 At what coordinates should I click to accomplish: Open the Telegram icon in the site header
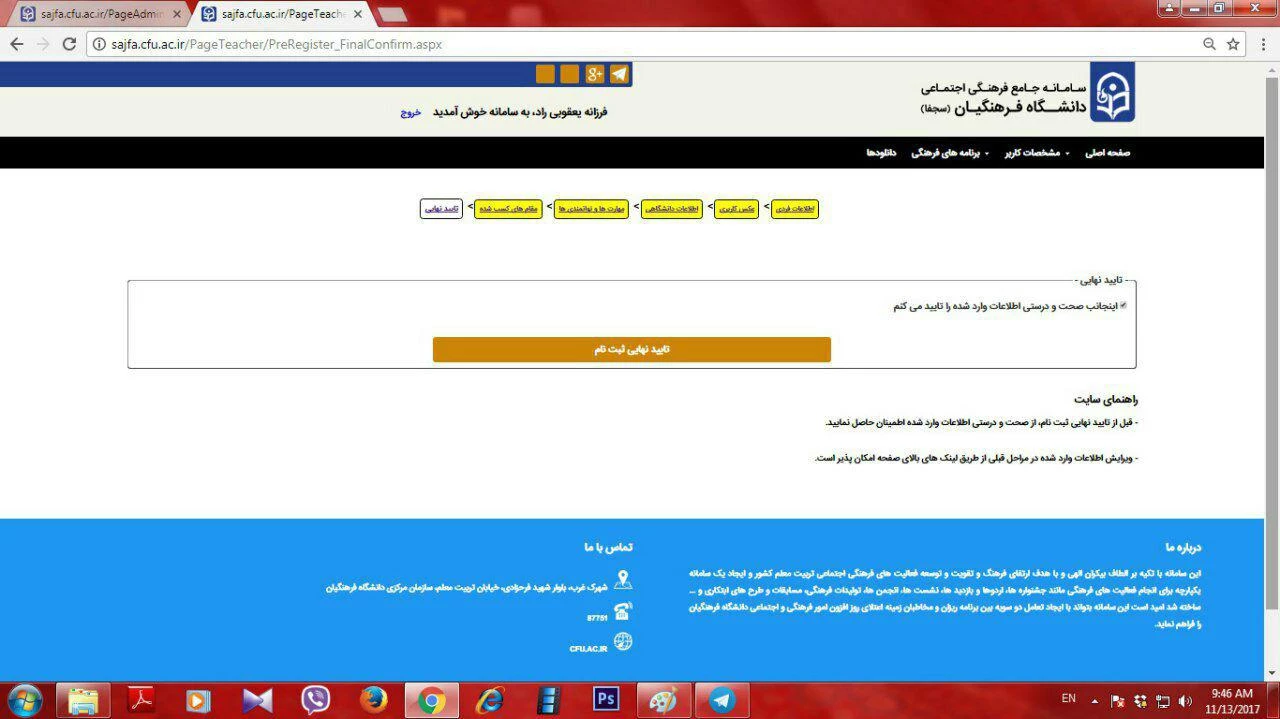[619, 74]
